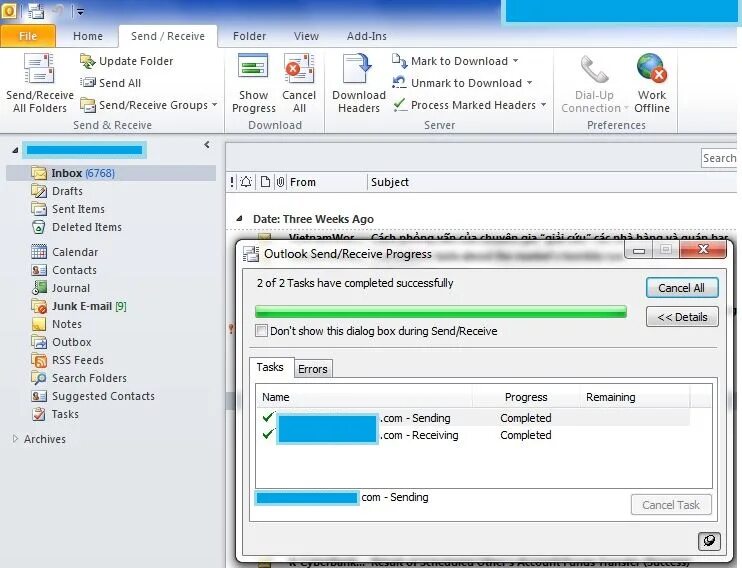Click Cancel All ribbon icon
Screen dimensions: 742x568
pos(299,68)
